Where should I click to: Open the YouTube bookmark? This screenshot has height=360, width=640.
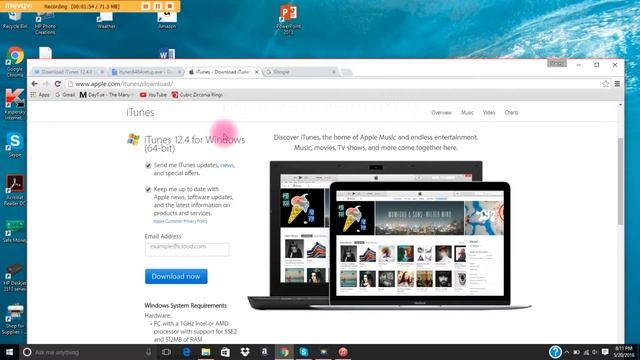(153, 95)
